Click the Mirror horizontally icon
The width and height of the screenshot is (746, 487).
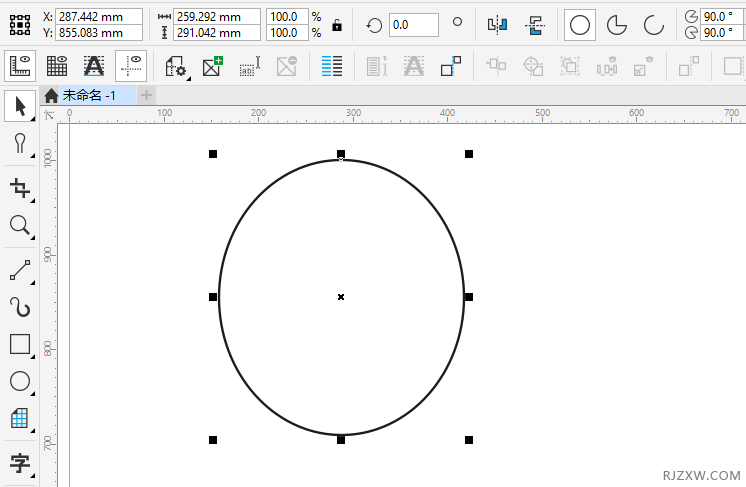[x=497, y=25]
